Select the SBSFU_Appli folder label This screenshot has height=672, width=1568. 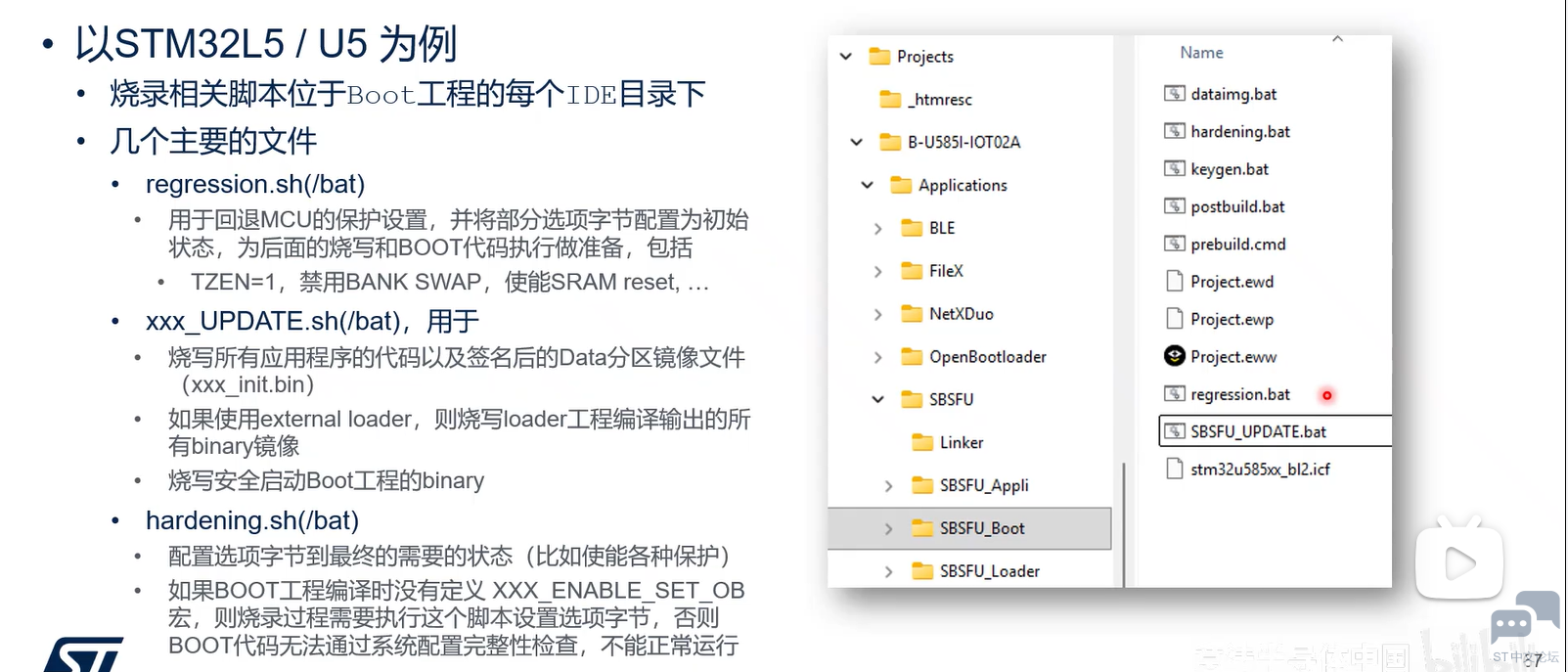pyautogui.click(x=984, y=486)
